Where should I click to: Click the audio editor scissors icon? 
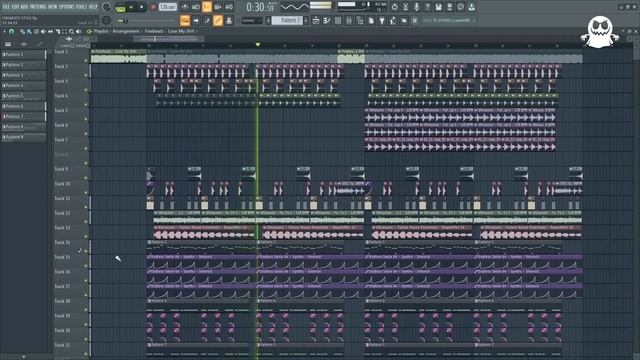tap(405, 7)
